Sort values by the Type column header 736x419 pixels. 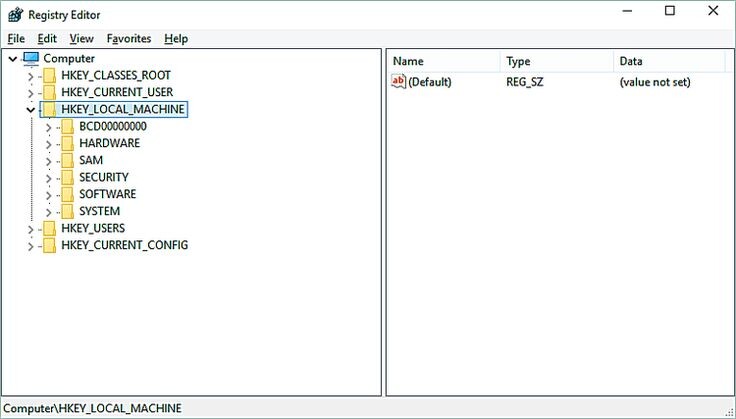pos(557,61)
